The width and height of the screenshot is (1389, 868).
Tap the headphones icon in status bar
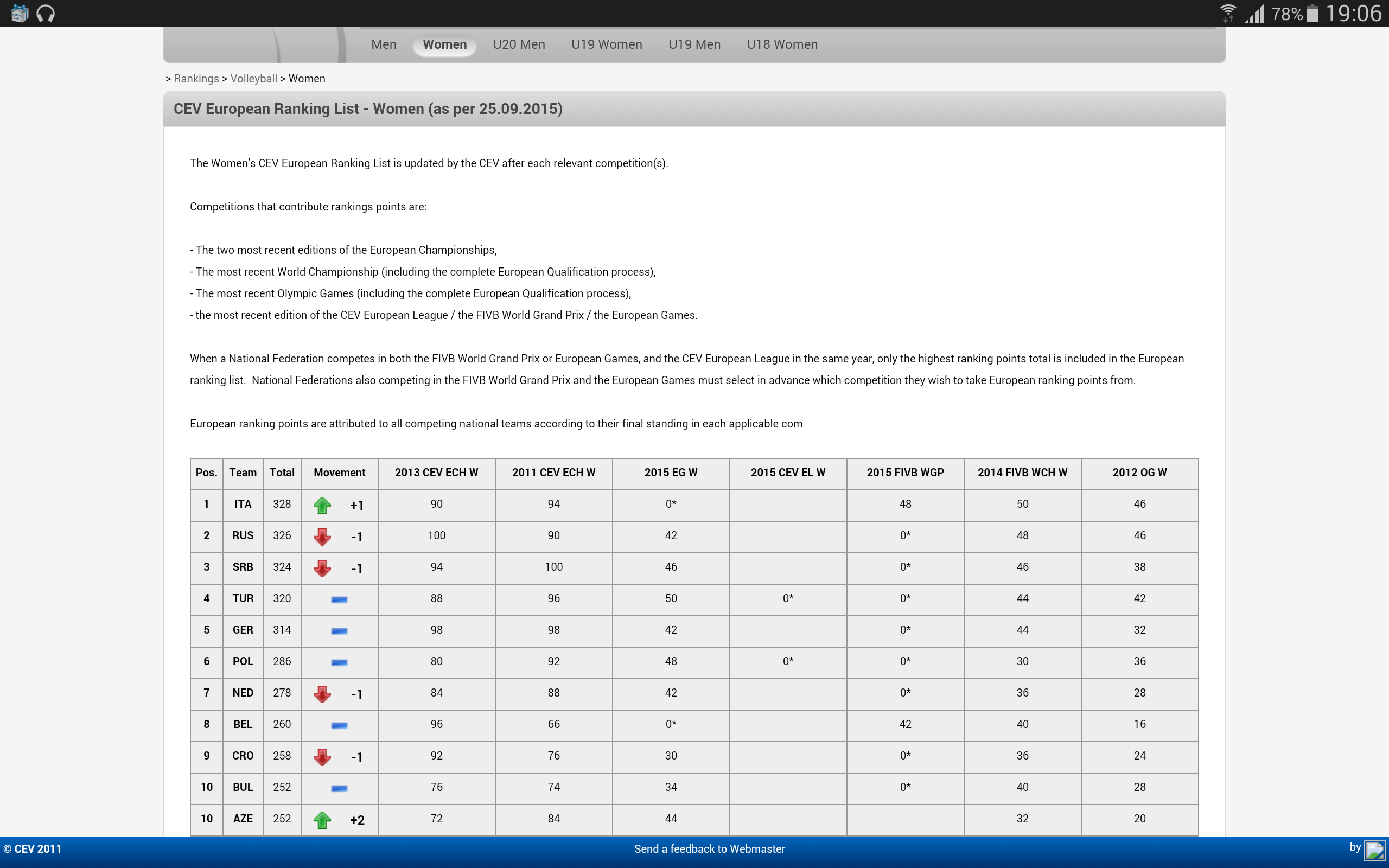46,13
